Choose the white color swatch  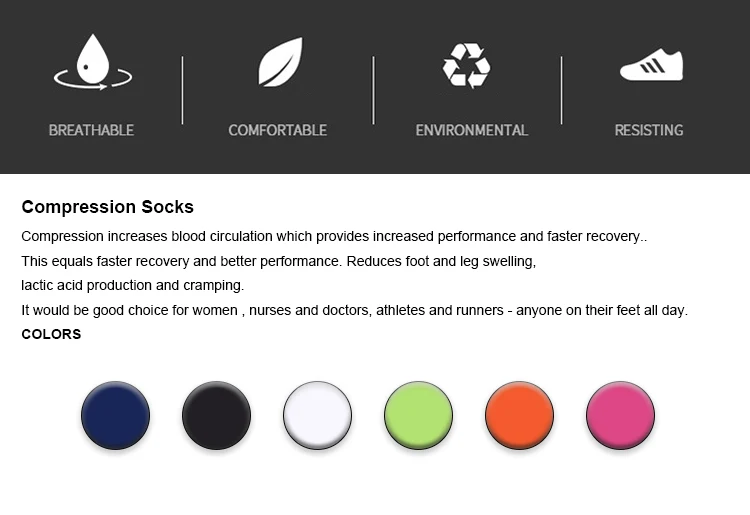(317, 415)
